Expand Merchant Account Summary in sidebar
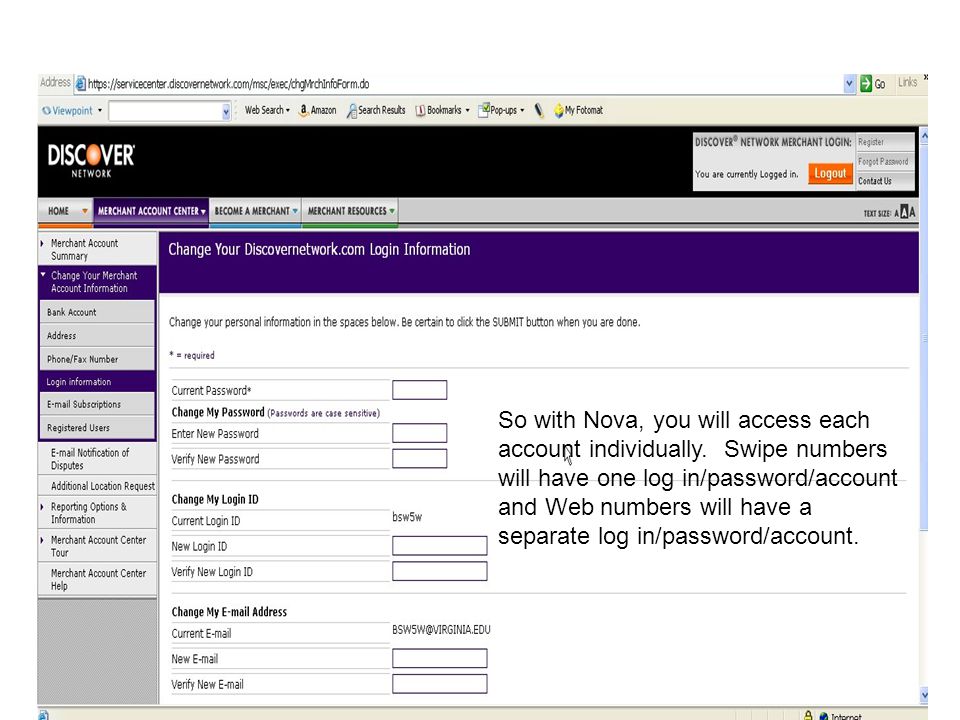 [x=42, y=243]
